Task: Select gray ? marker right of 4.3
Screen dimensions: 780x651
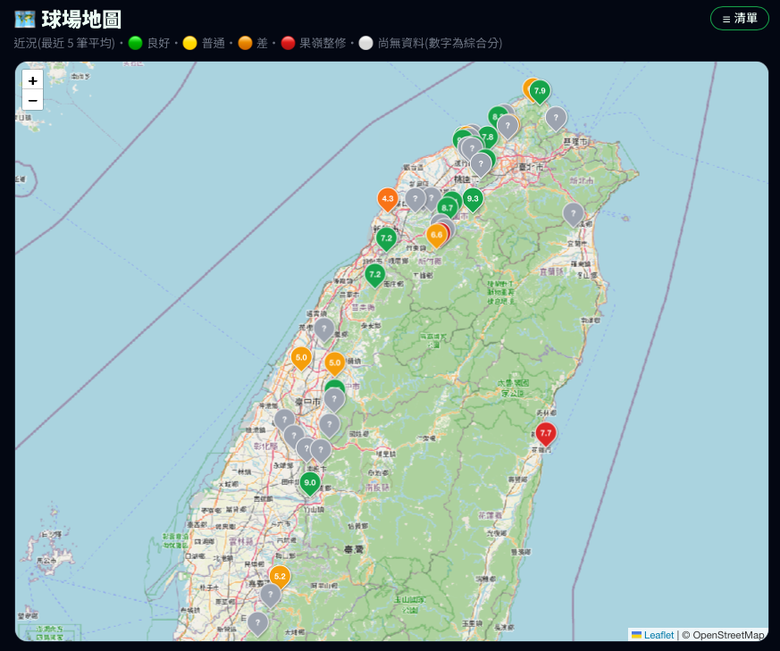Action: [x=415, y=199]
